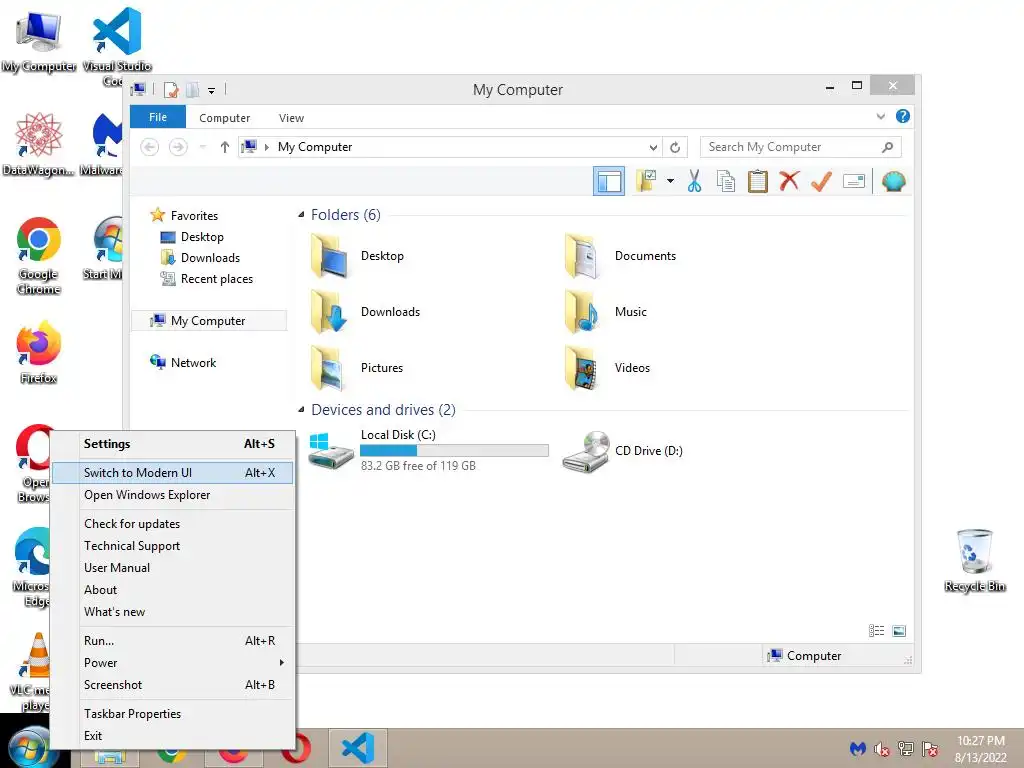Choose User Manual menu entry

[173, 568]
